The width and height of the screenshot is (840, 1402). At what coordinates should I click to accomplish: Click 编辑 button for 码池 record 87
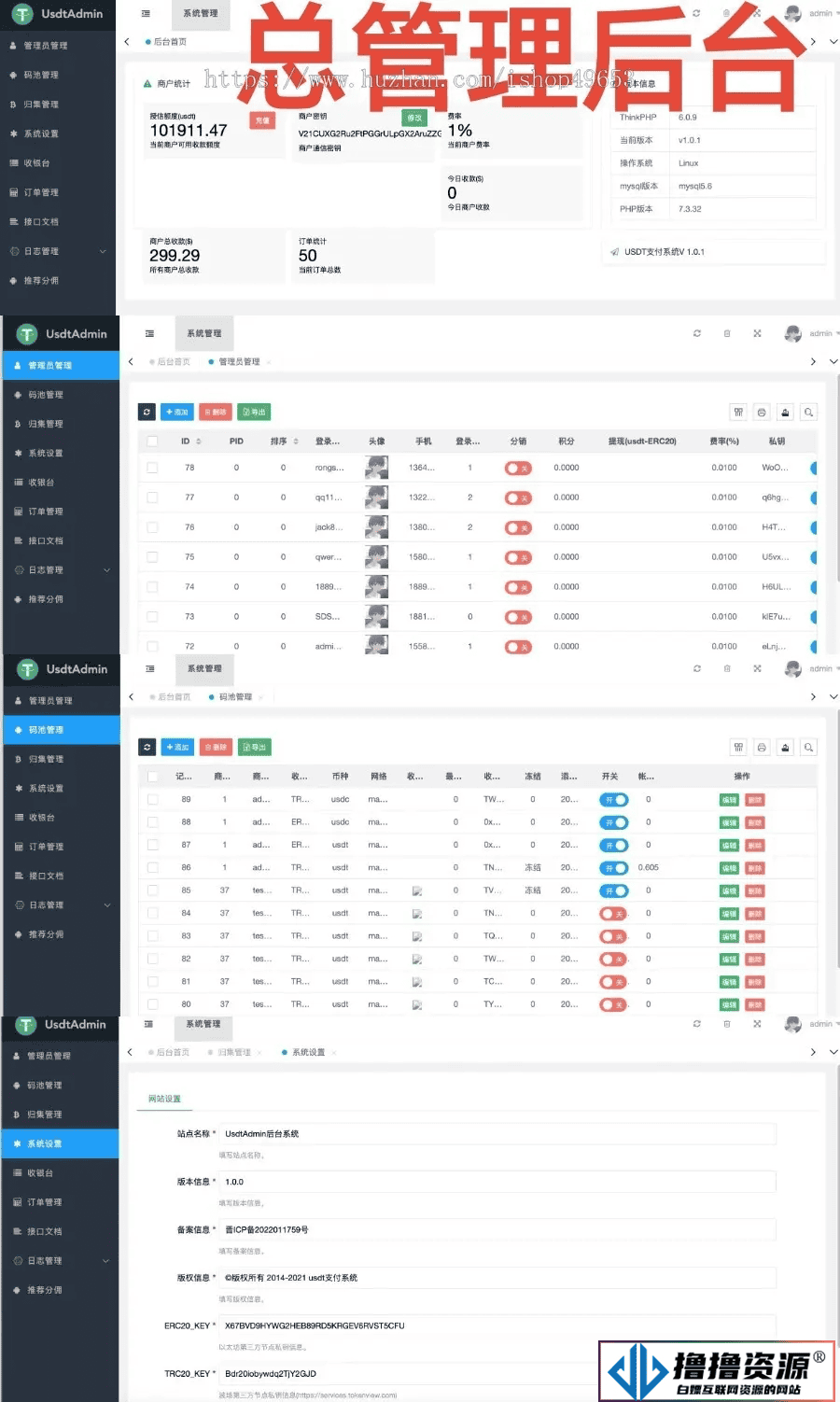pyautogui.click(x=729, y=846)
